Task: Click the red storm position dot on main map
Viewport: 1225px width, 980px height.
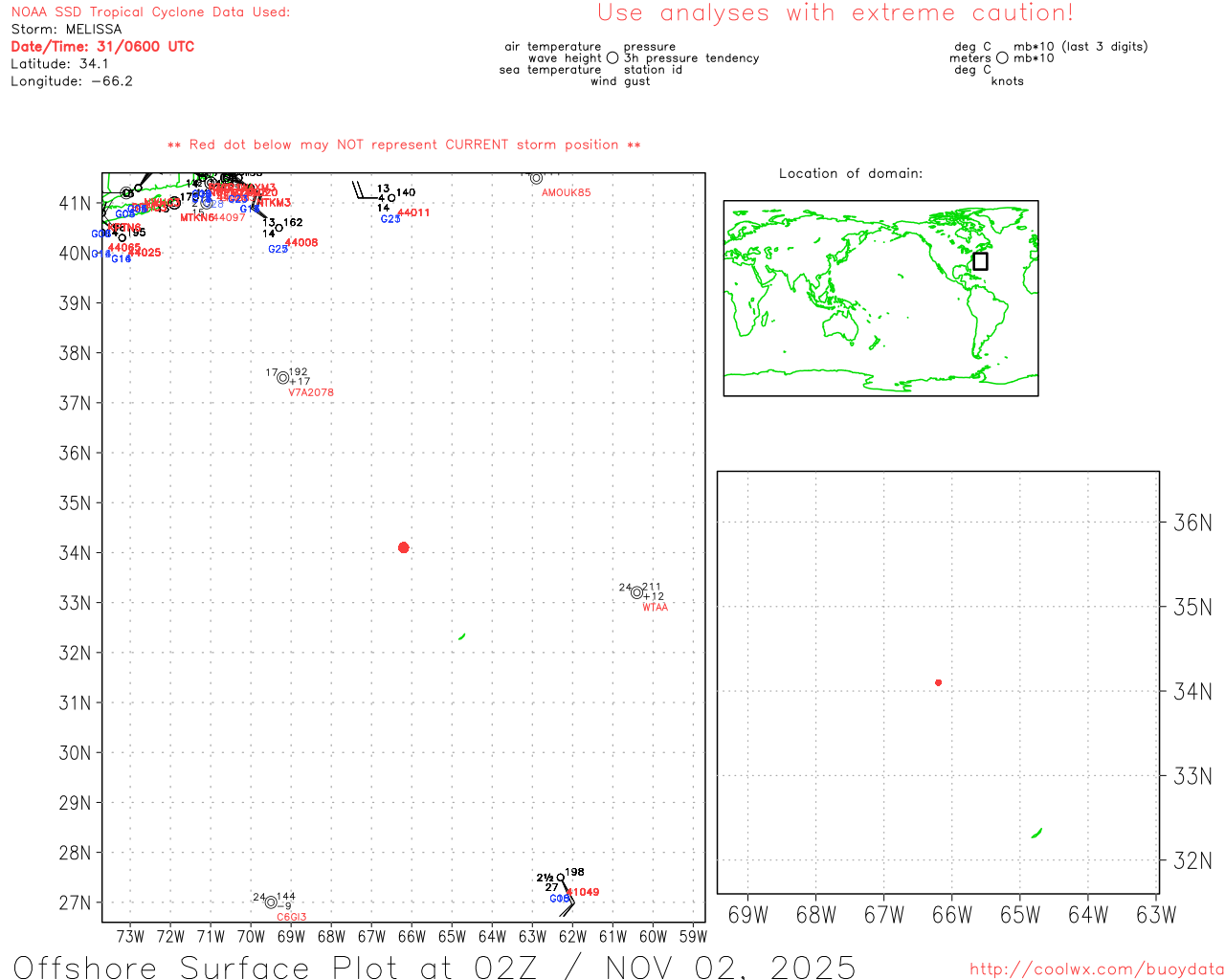Action: click(403, 547)
